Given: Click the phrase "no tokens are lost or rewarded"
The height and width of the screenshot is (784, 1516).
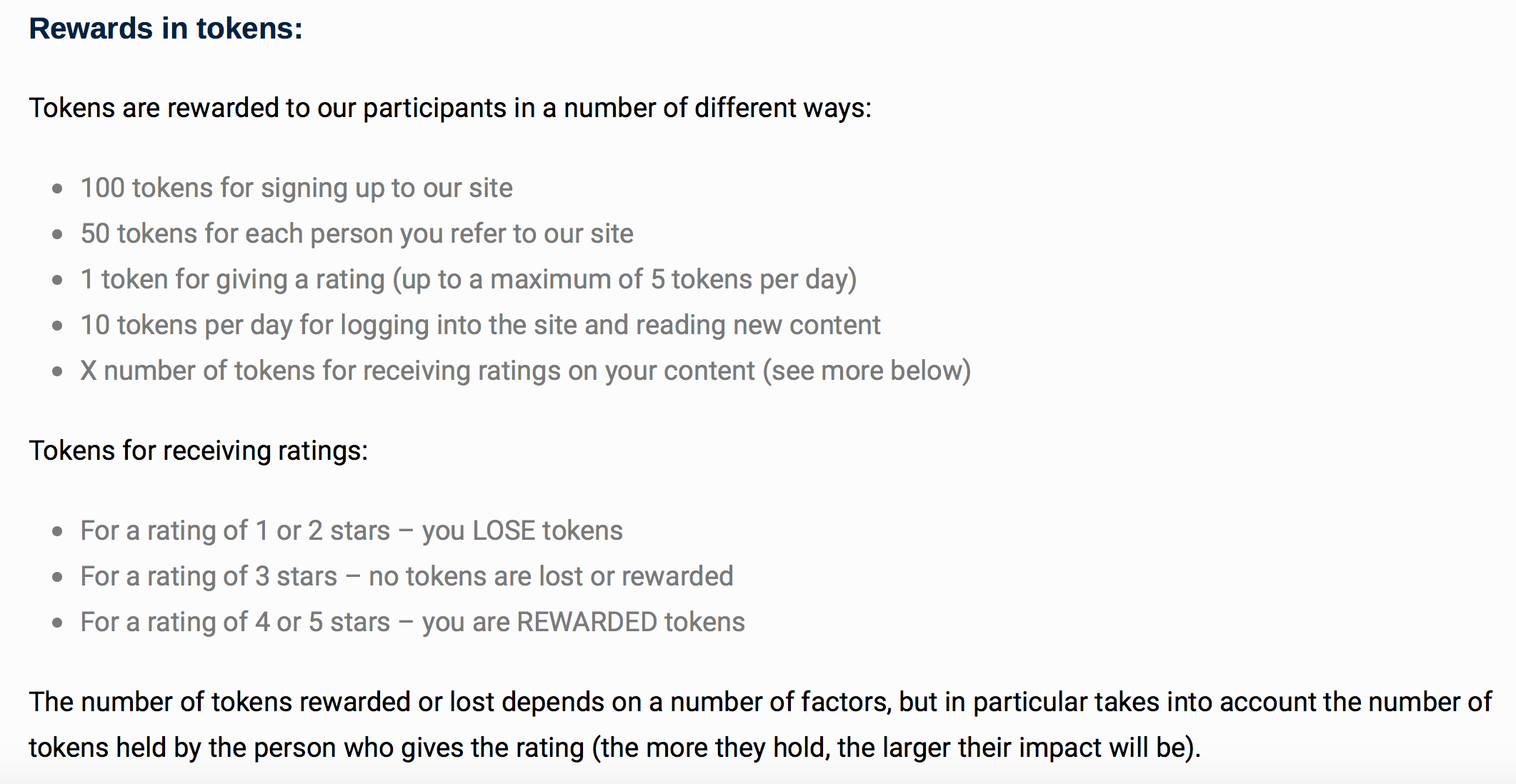Looking at the screenshot, I should click(551, 576).
